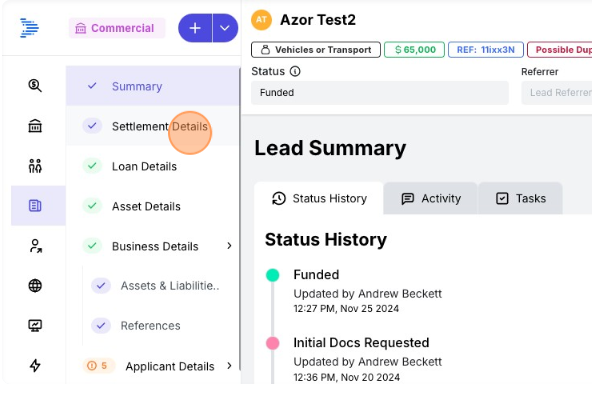Expand the Business Details chevron
592x393 pixels.
tap(229, 246)
